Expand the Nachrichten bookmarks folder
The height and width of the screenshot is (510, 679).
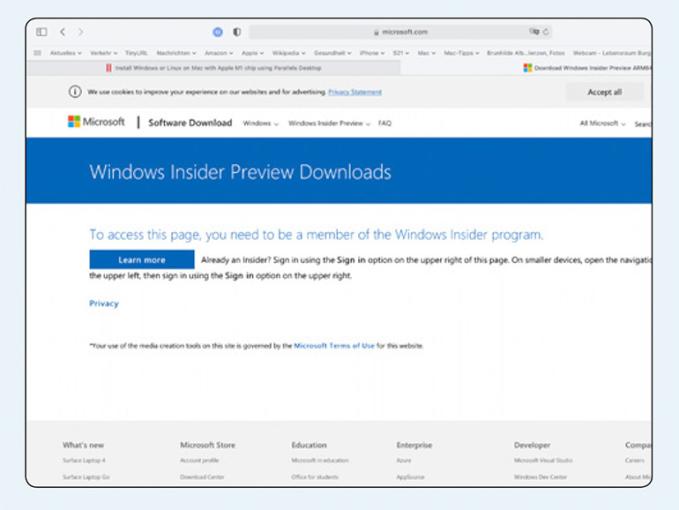176,53
